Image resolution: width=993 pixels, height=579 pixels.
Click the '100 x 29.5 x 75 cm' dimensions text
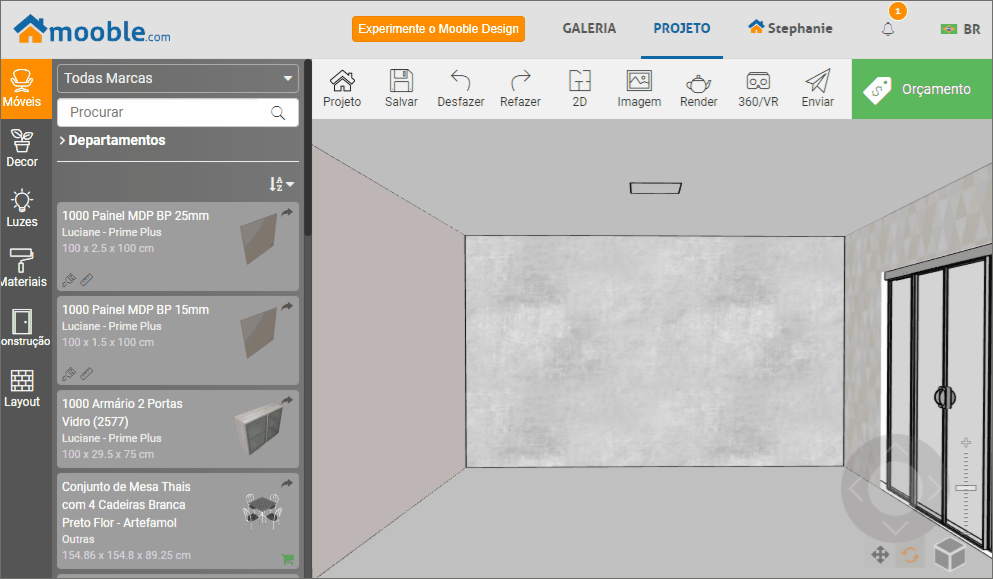(108, 454)
